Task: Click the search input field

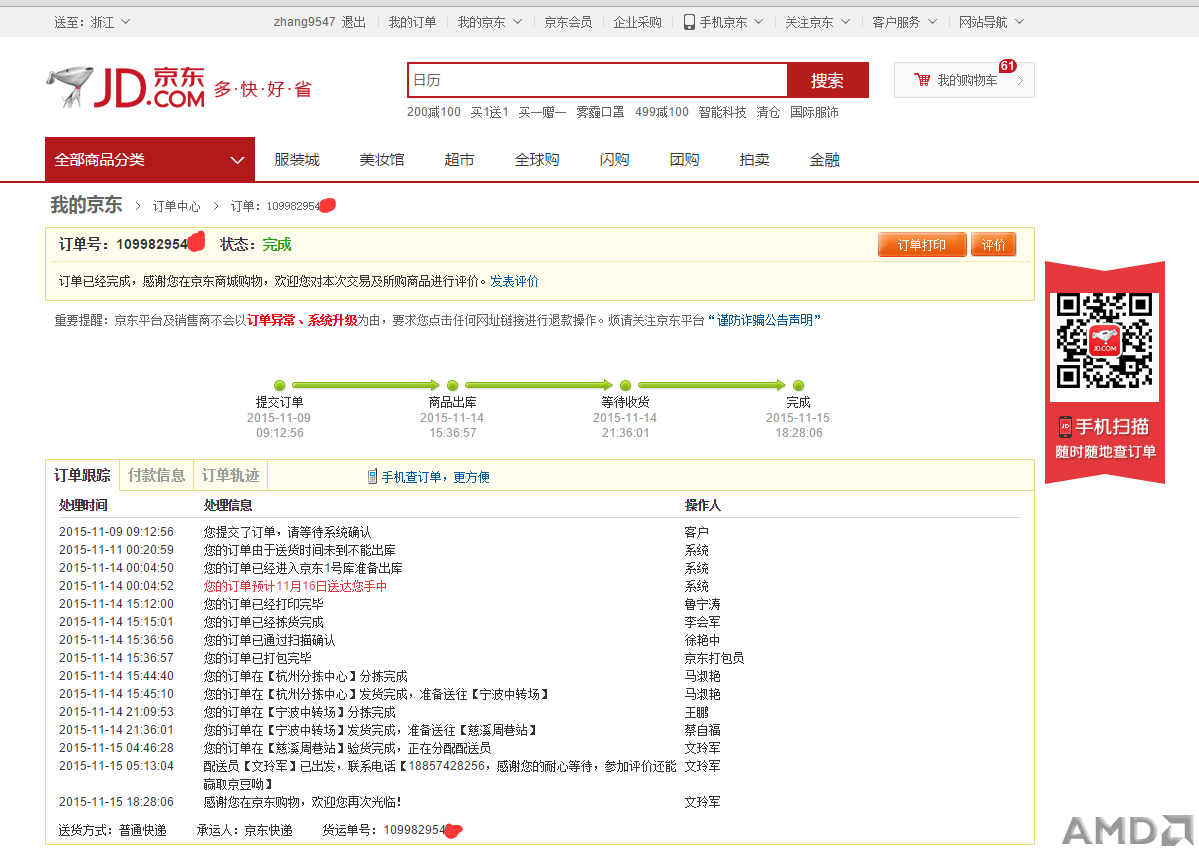Action: coord(598,80)
